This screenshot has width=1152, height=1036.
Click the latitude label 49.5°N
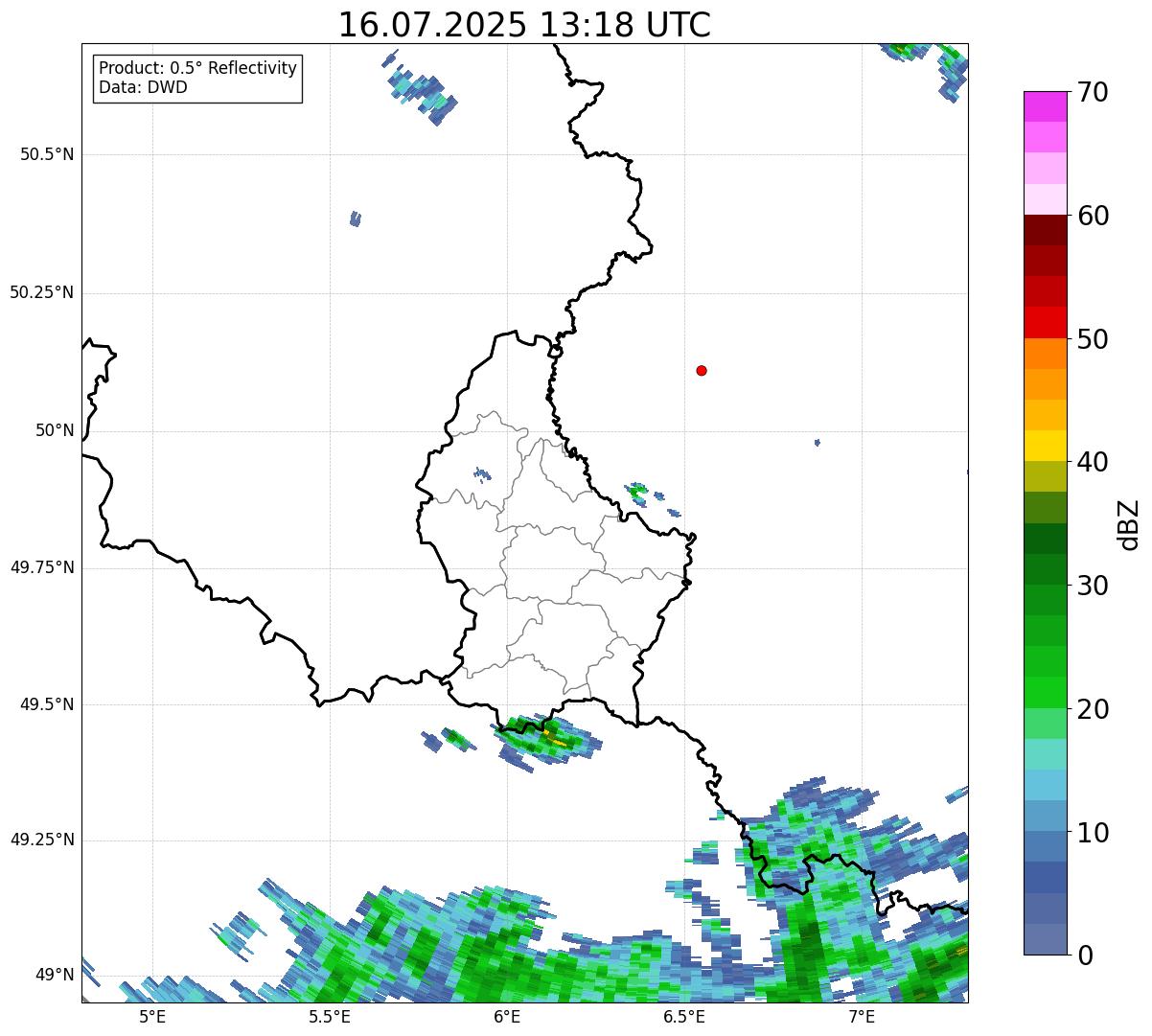coord(47,704)
